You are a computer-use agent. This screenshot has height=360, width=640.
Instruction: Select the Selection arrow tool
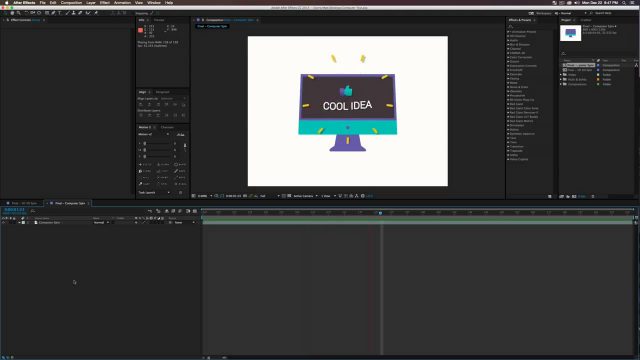(5, 13)
